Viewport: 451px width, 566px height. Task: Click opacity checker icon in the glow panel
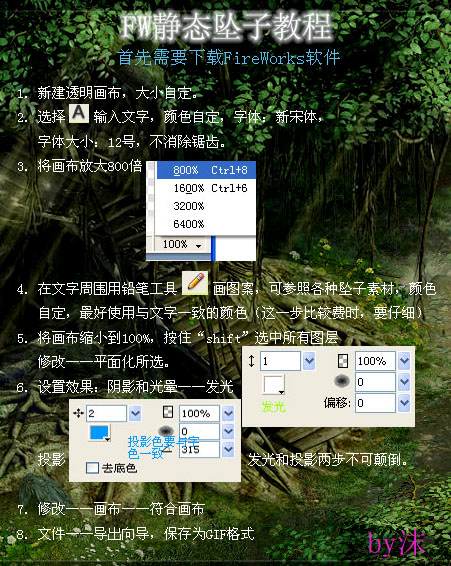(x=343, y=361)
